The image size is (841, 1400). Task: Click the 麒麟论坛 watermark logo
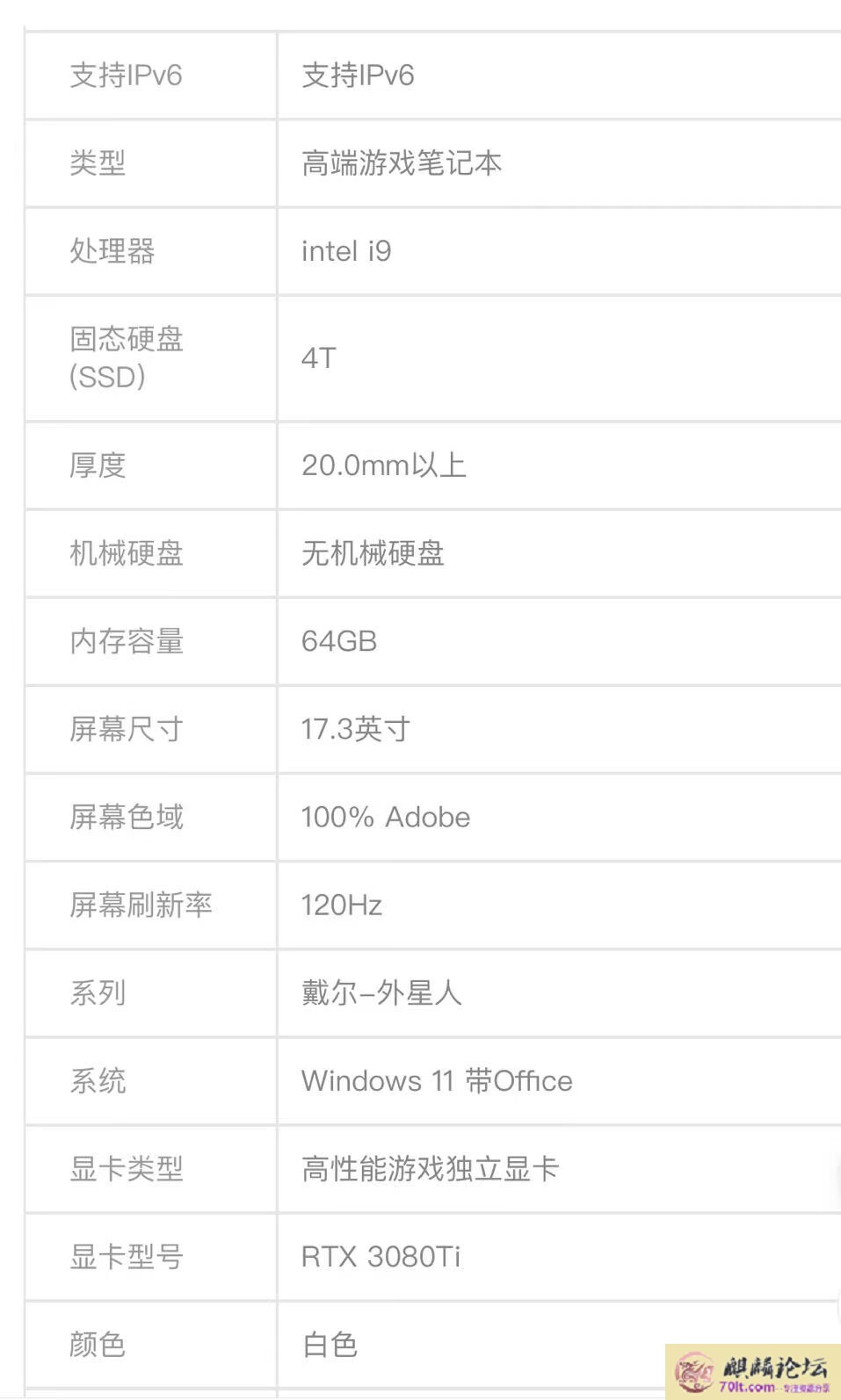pyautogui.click(x=753, y=1370)
